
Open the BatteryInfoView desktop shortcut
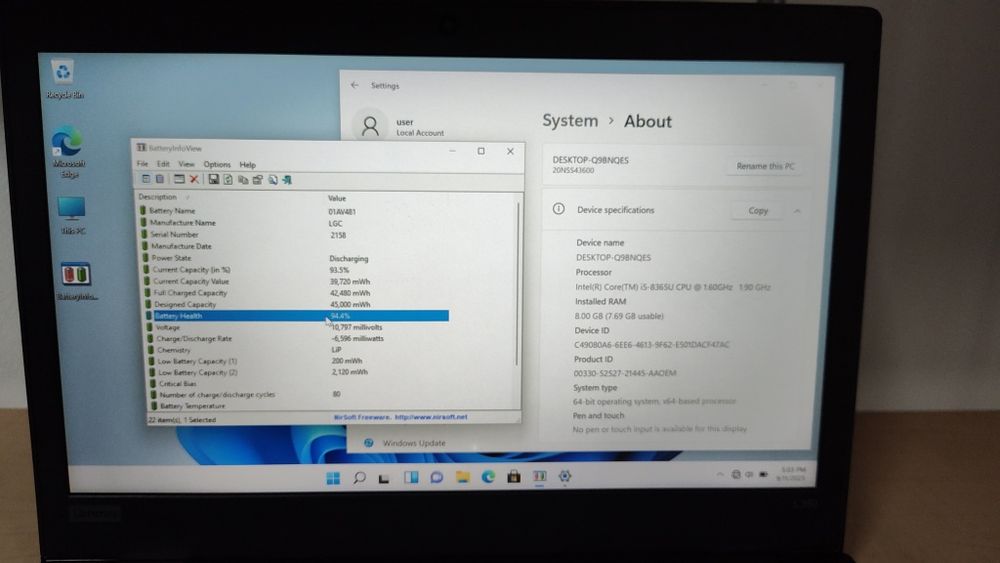[77, 281]
